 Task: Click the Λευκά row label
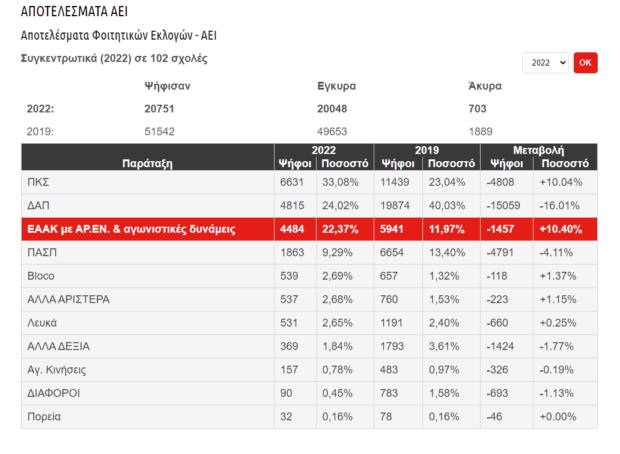[42, 323]
